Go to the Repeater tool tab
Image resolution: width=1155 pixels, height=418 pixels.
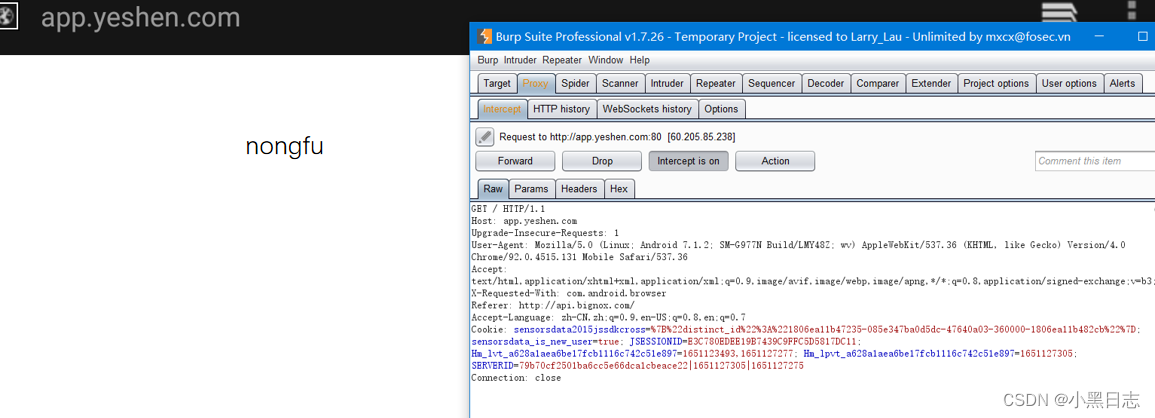coord(716,83)
